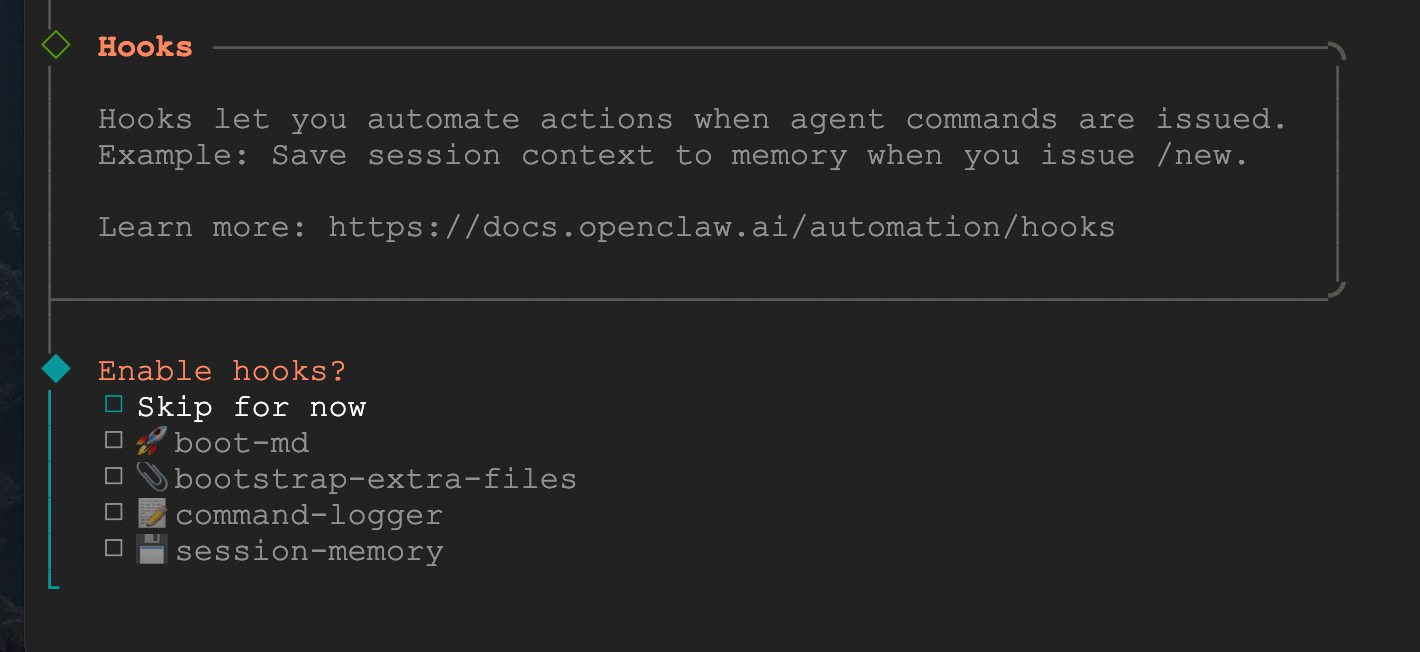Select the Skip for now option label
The height and width of the screenshot is (652, 1420).
[251, 407]
